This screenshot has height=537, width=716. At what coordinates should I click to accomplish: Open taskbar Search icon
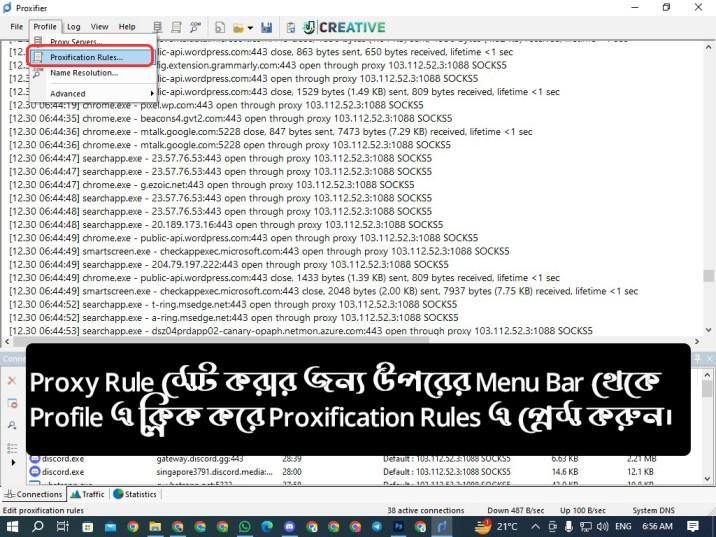(38, 526)
